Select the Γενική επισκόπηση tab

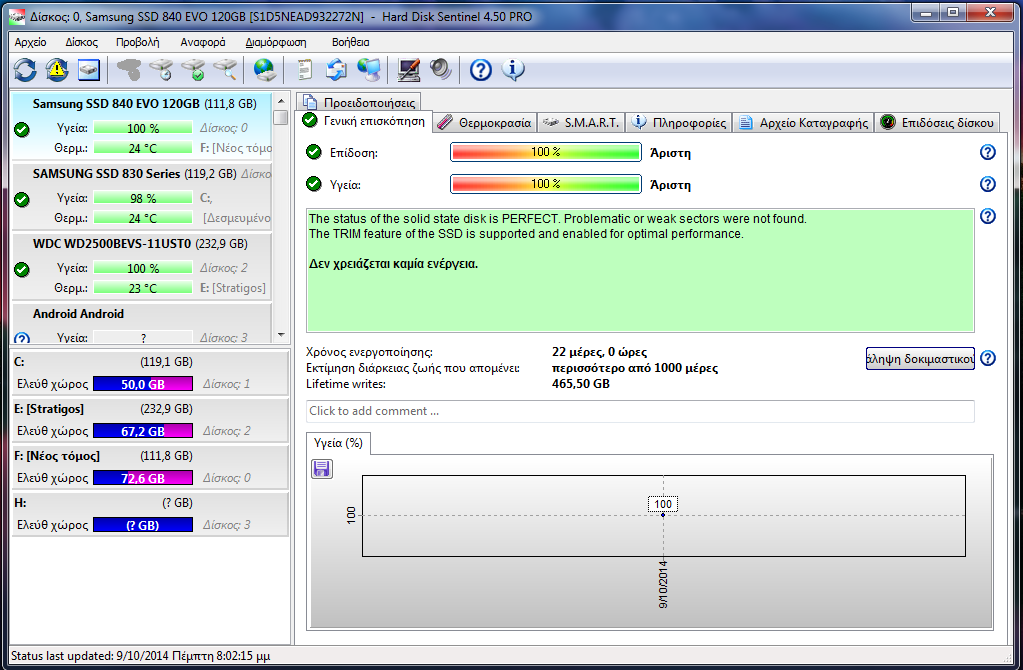(364, 121)
